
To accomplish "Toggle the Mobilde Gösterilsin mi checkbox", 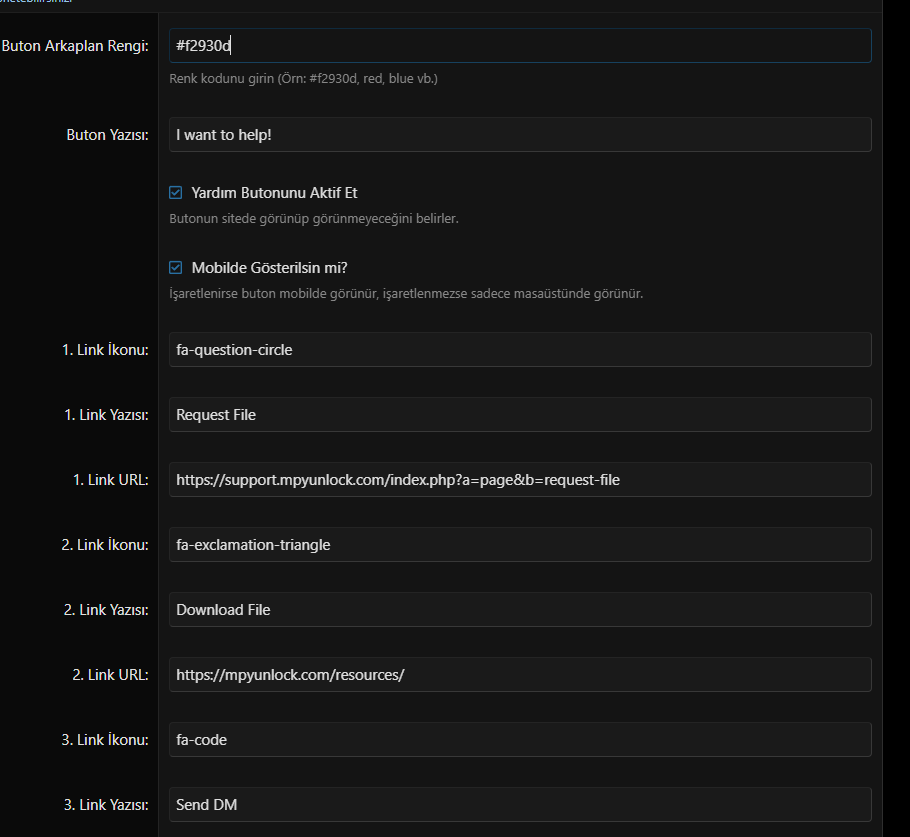I will (176, 268).
